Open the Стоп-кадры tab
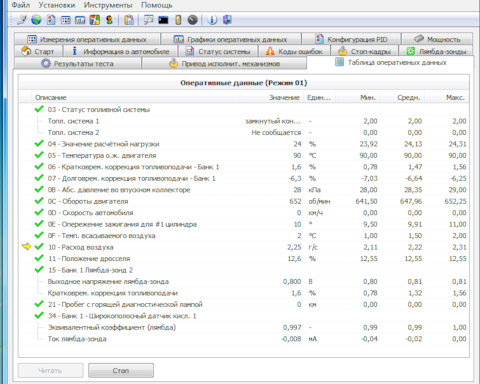 pyautogui.click(x=364, y=51)
